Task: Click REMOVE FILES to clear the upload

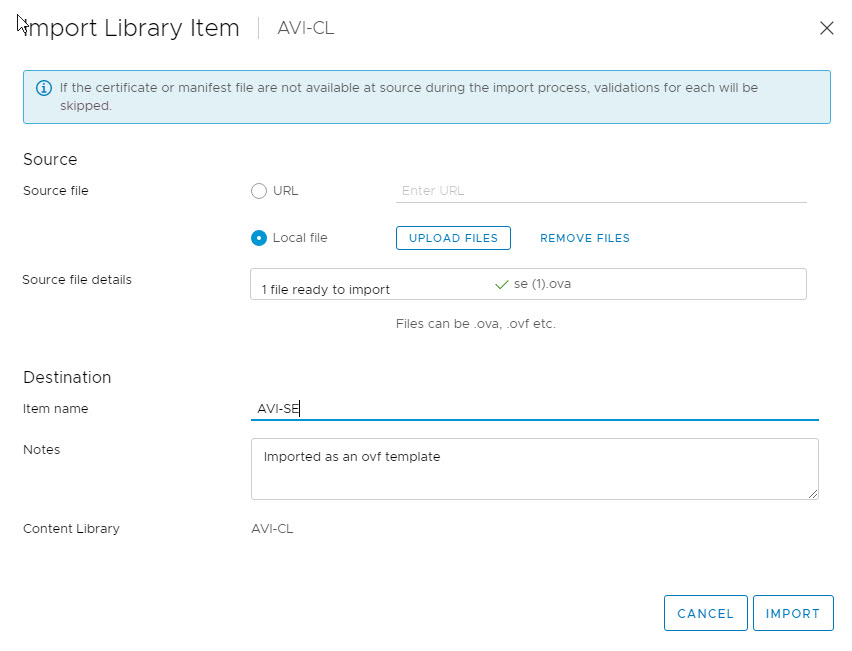Action: tap(585, 238)
